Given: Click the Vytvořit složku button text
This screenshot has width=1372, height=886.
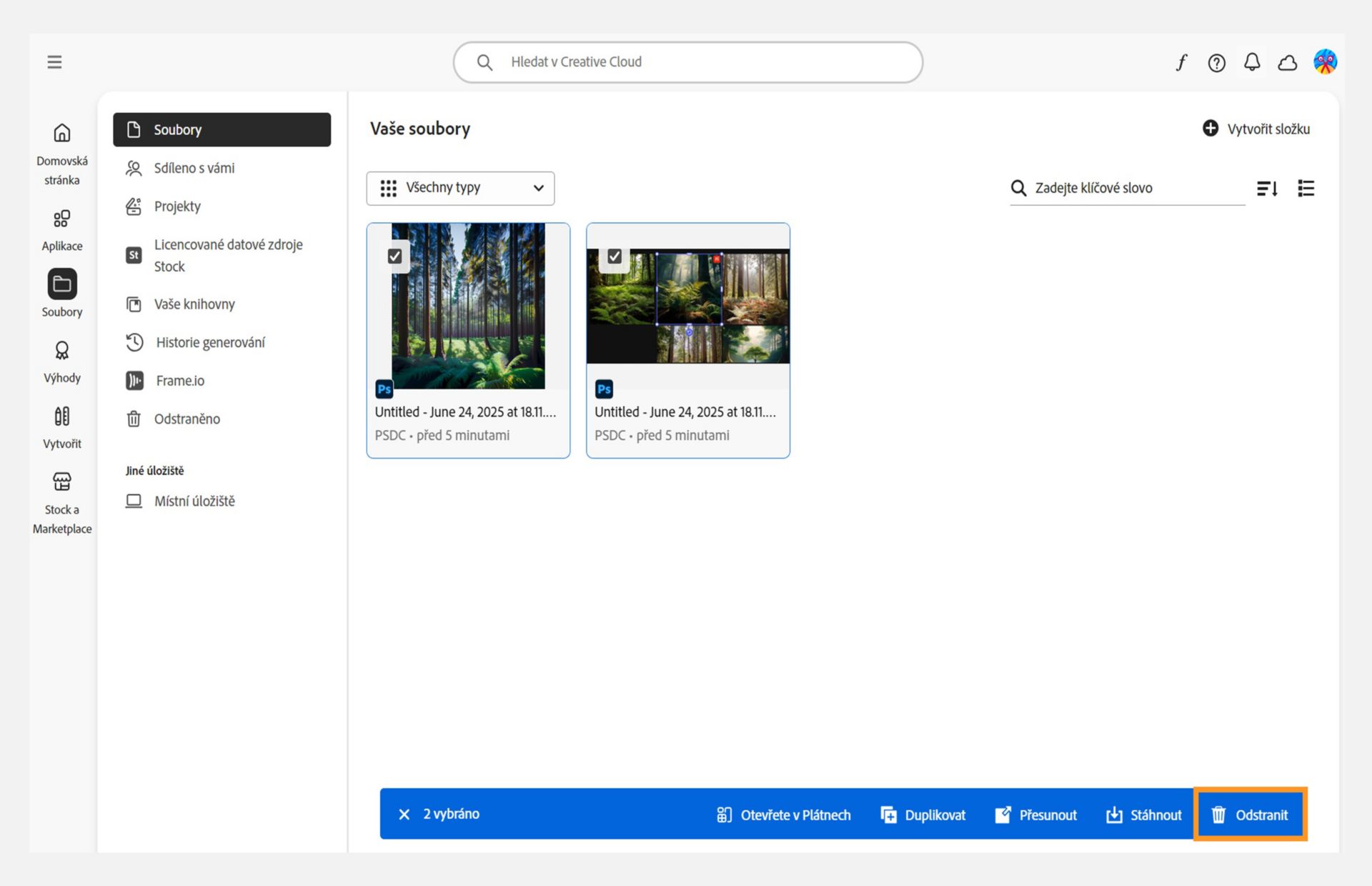Looking at the screenshot, I should pos(1268,129).
